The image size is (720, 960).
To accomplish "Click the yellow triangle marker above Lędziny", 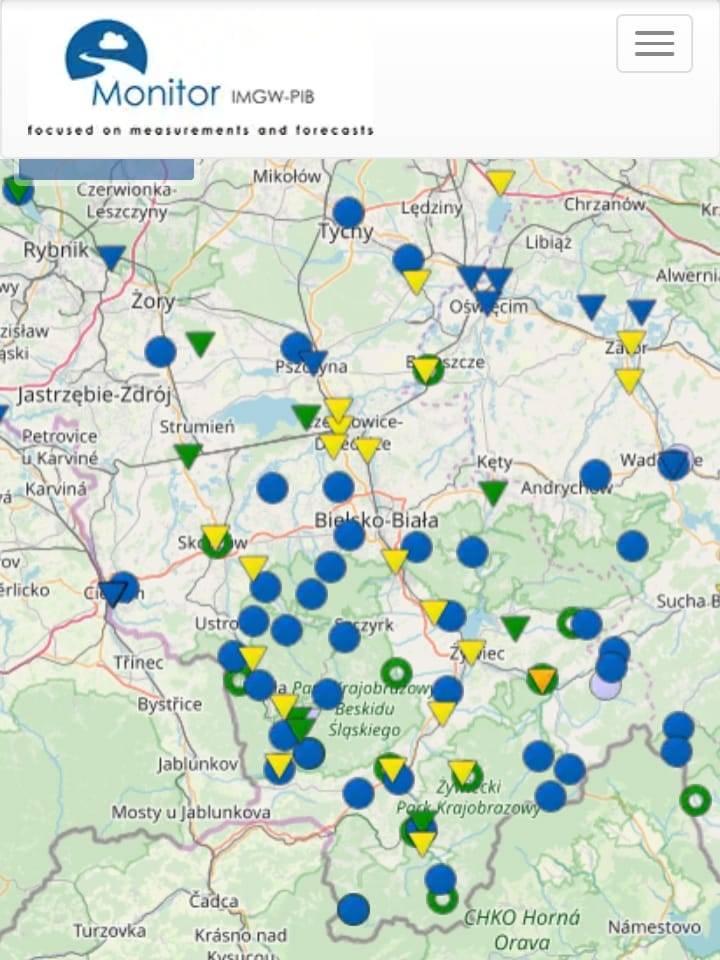I will pyautogui.click(x=500, y=181).
